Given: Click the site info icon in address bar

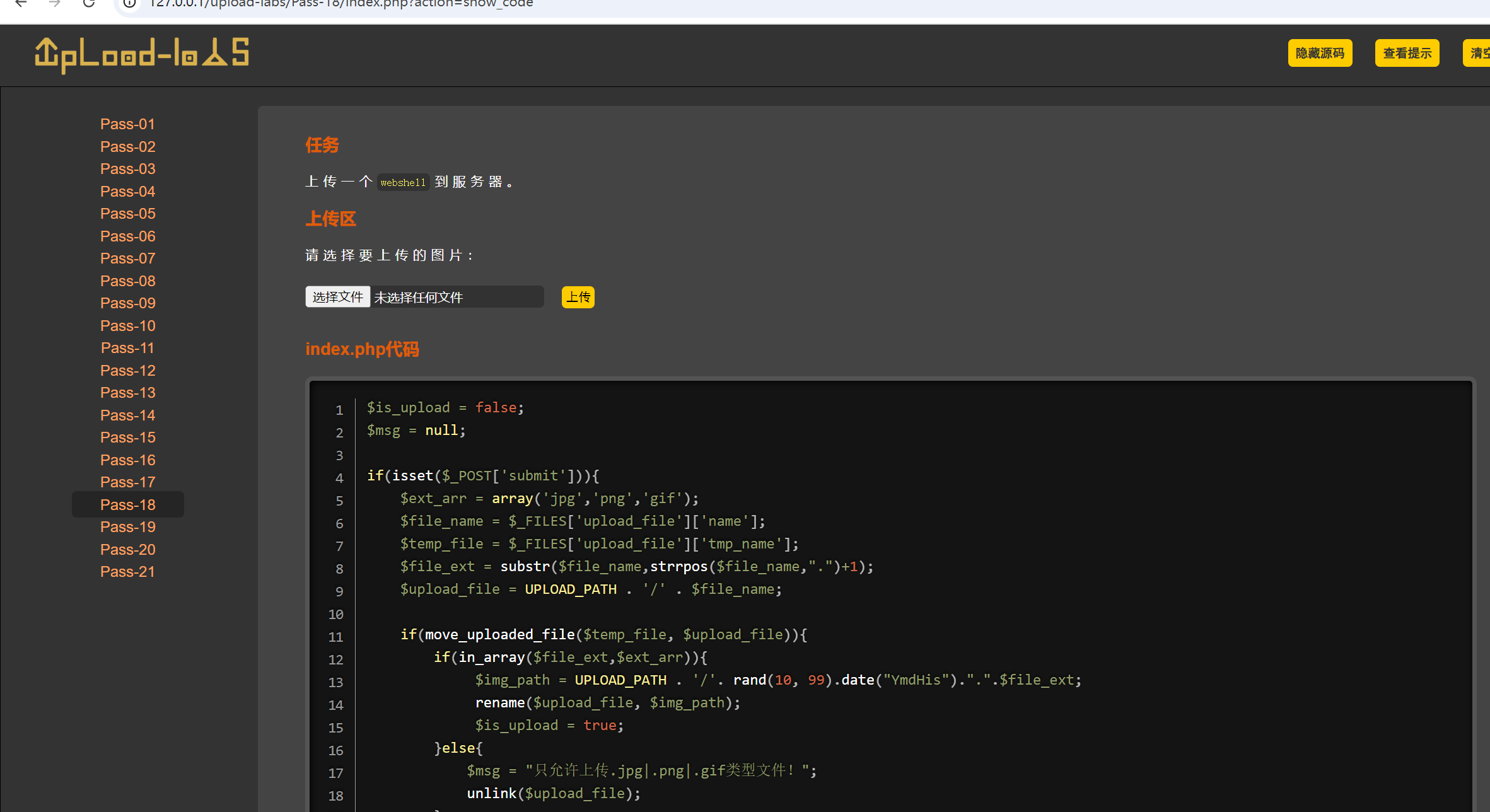Looking at the screenshot, I should 129,4.
